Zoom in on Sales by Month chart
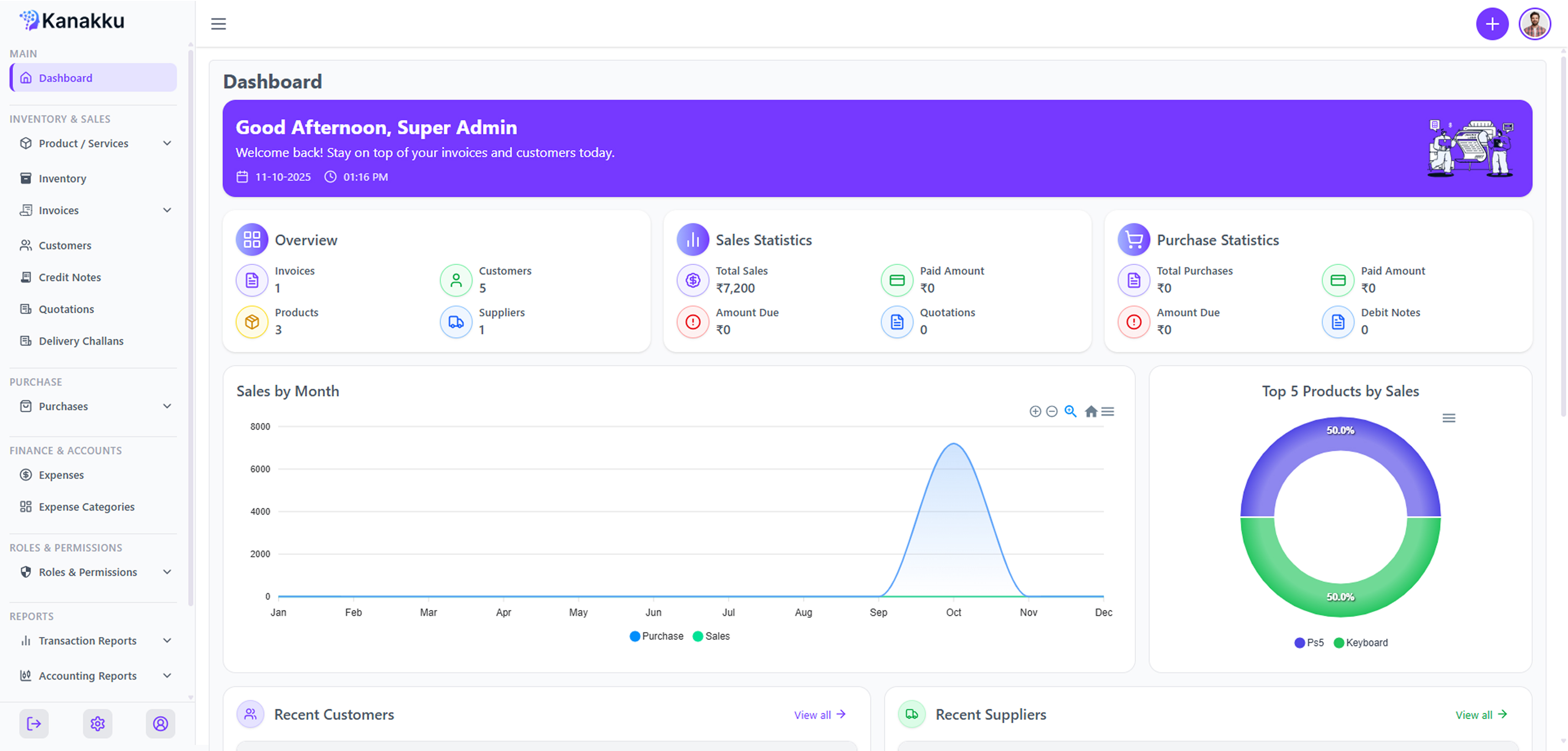The image size is (1568, 751). [1035, 411]
